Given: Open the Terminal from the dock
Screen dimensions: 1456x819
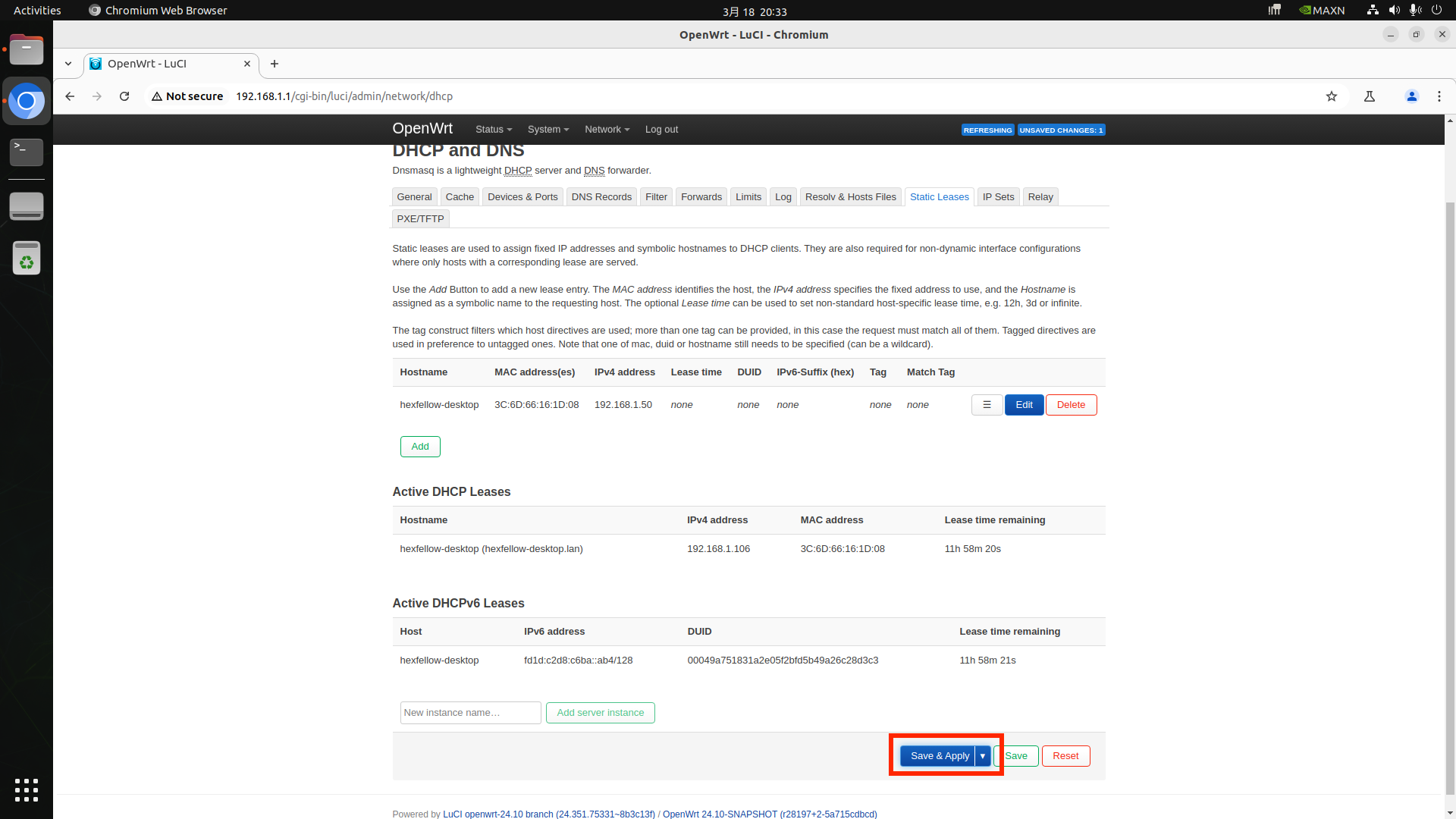Looking at the screenshot, I should 27,152.
